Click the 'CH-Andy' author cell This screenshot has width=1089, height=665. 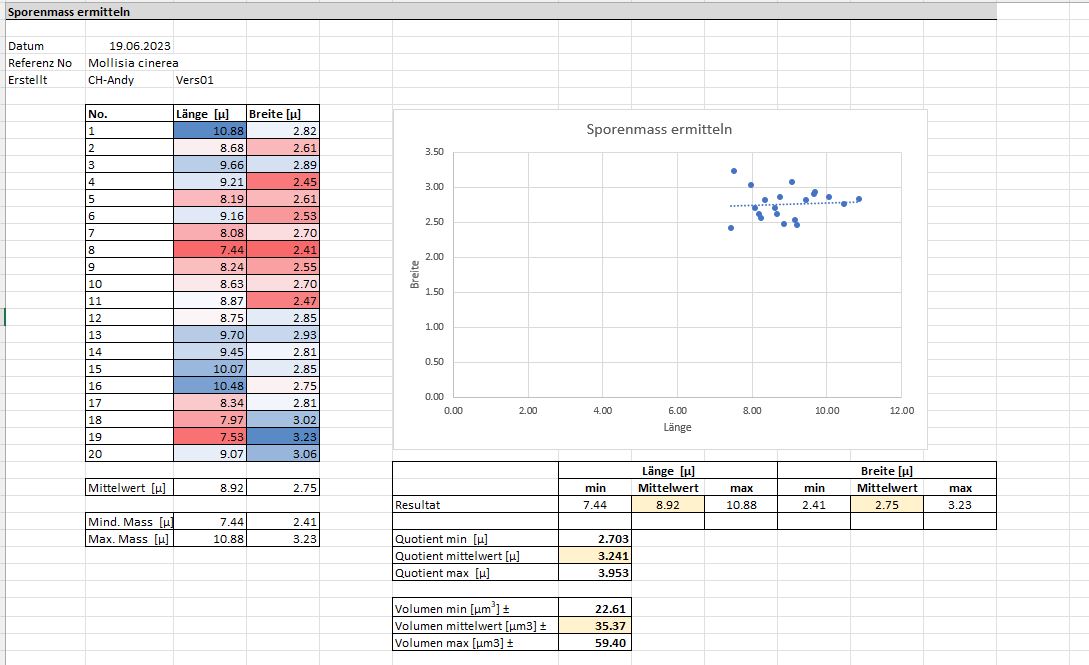[x=111, y=80]
